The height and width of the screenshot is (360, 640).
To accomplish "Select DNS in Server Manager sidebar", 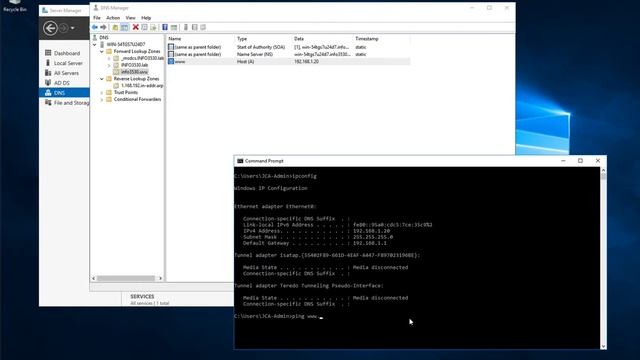I will [x=64, y=93].
